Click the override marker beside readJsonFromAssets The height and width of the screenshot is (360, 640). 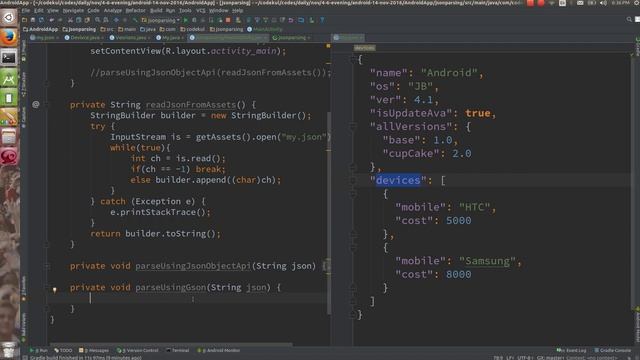(x=36, y=104)
